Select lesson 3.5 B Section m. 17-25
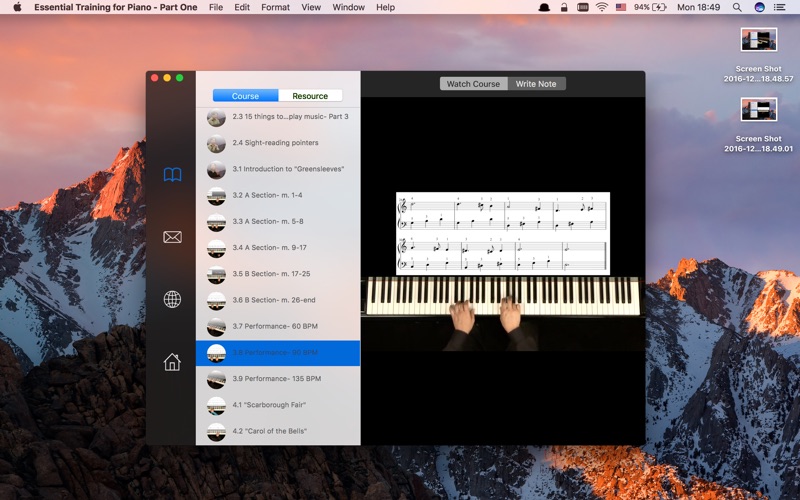 278,274
